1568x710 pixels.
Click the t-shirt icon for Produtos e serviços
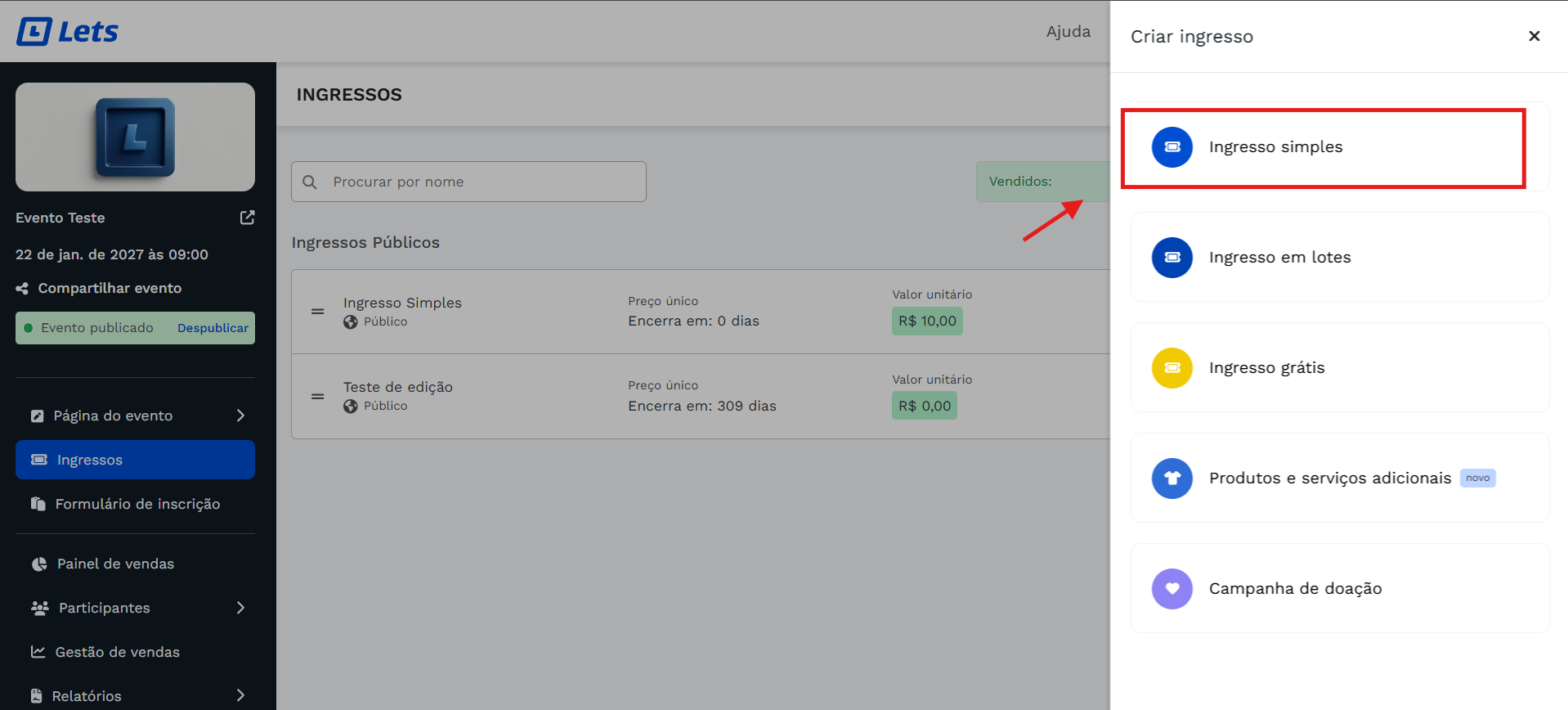click(1172, 479)
